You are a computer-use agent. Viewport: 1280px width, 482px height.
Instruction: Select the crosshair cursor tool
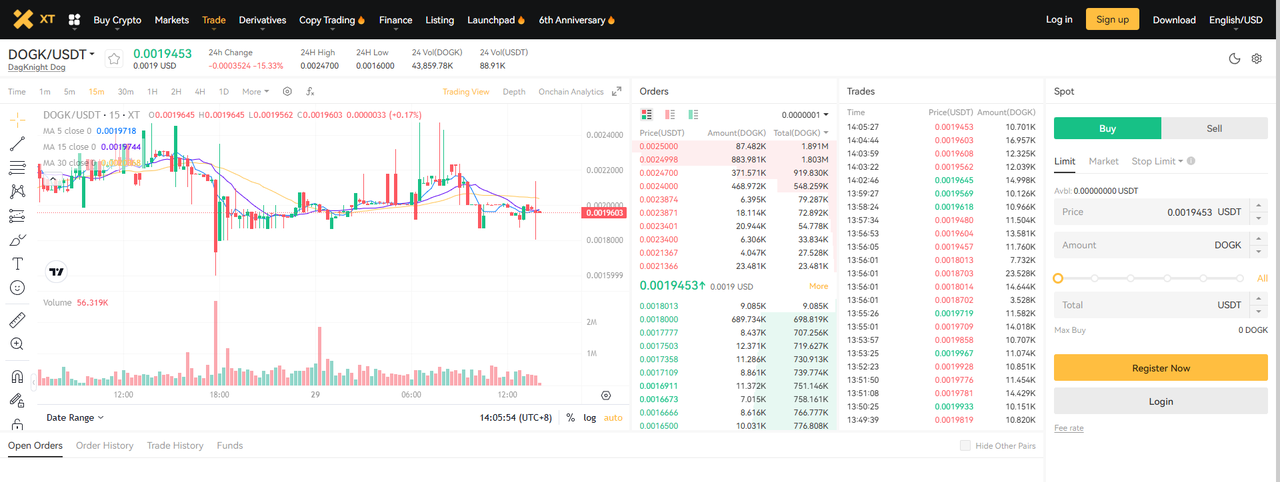(x=17, y=119)
